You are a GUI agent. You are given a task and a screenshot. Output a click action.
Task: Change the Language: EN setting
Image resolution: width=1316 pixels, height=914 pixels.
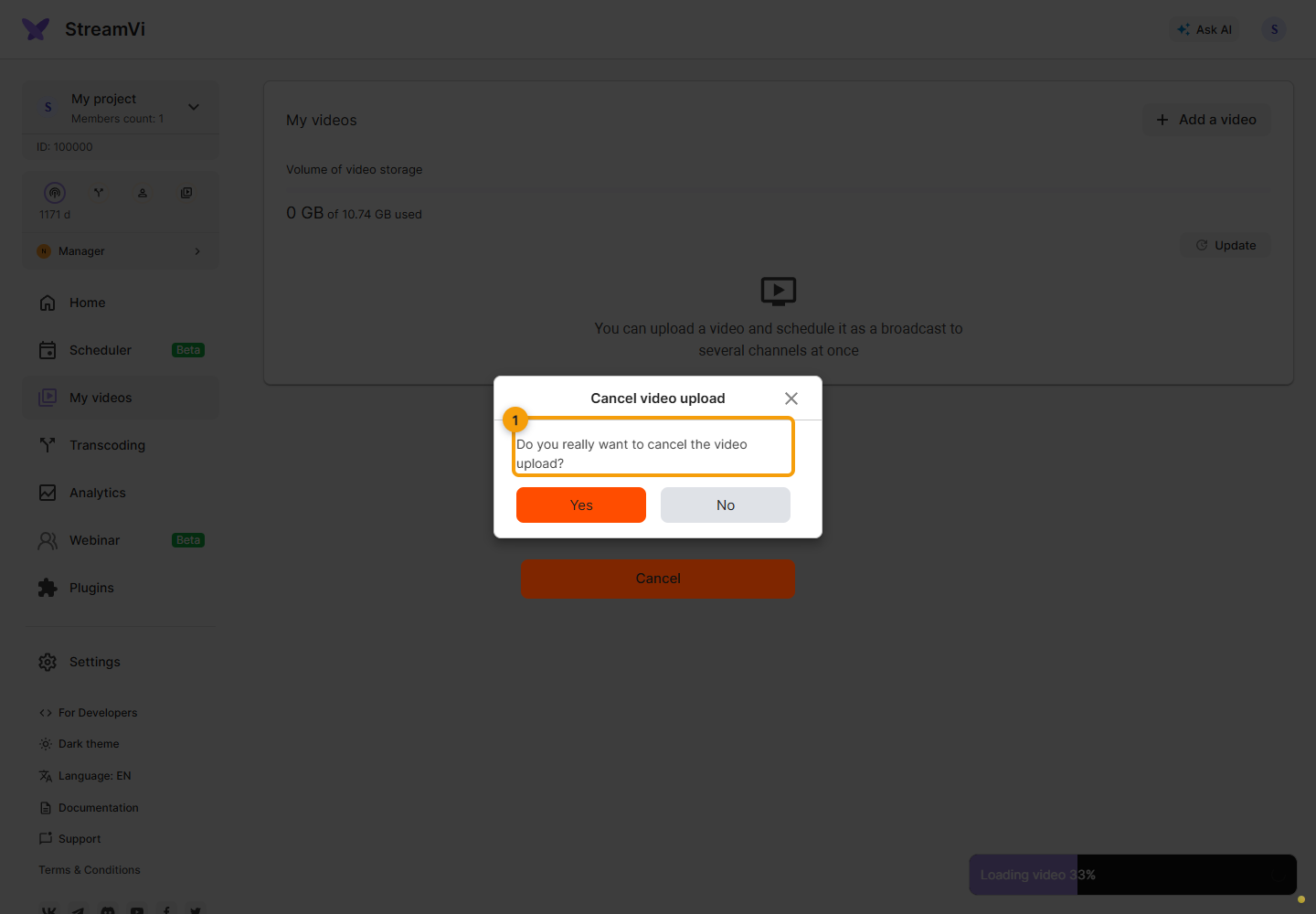click(x=85, y=776)
